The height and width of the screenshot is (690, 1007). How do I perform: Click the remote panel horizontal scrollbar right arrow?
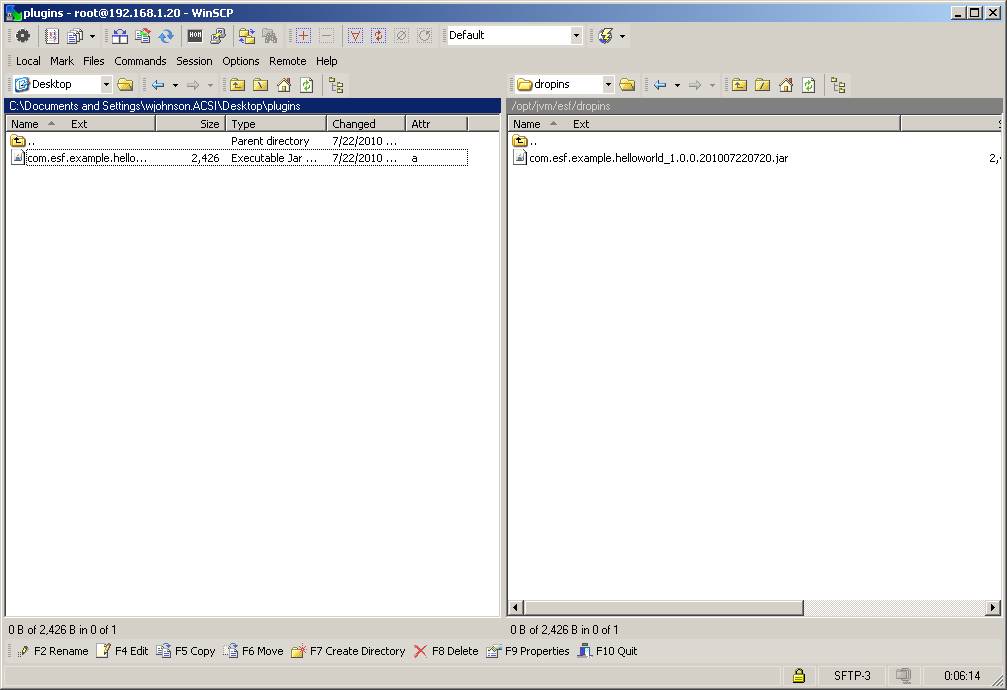(x=993, y=607)
